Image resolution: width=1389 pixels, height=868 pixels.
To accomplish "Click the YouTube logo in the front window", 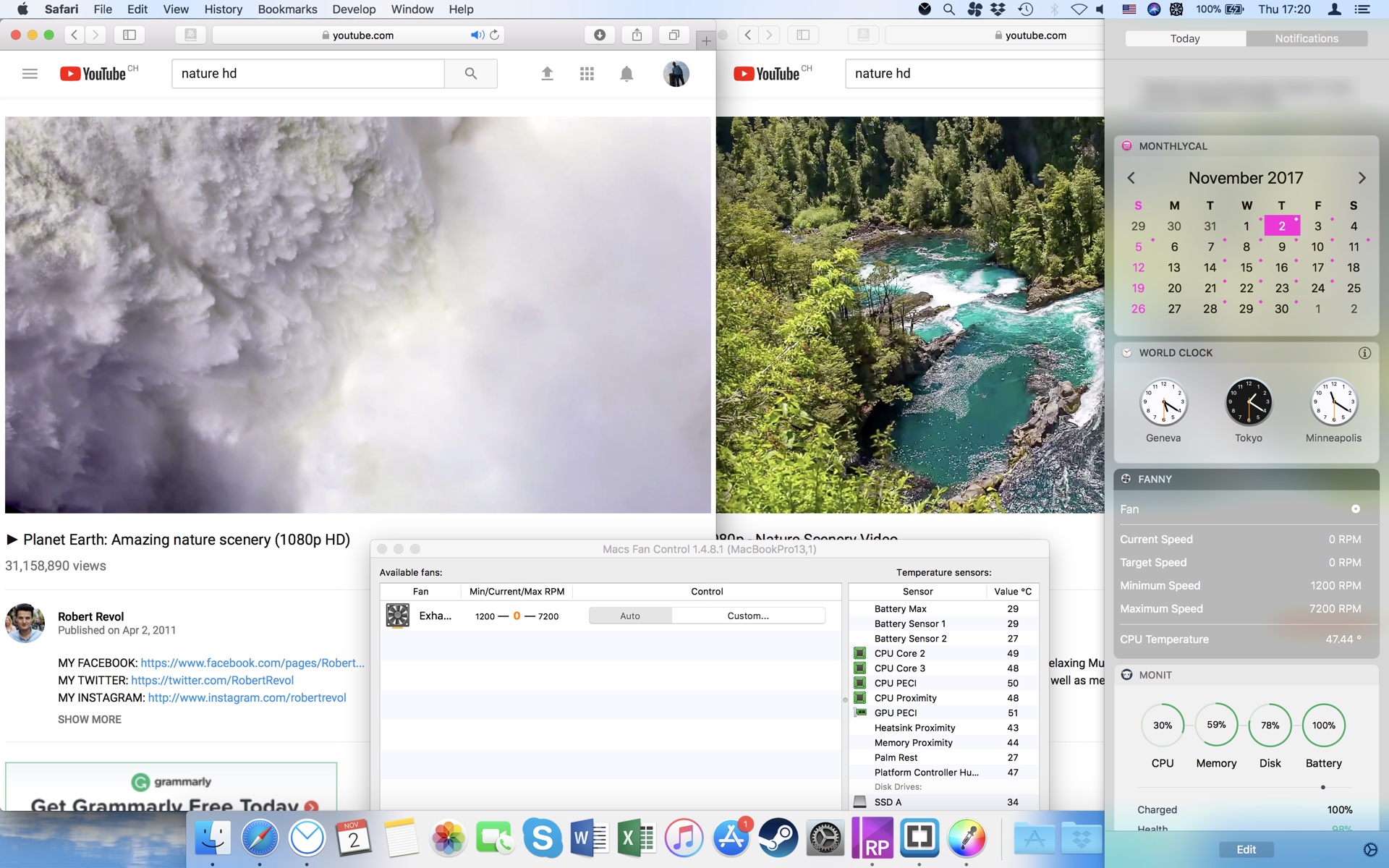I will point(93,74).
